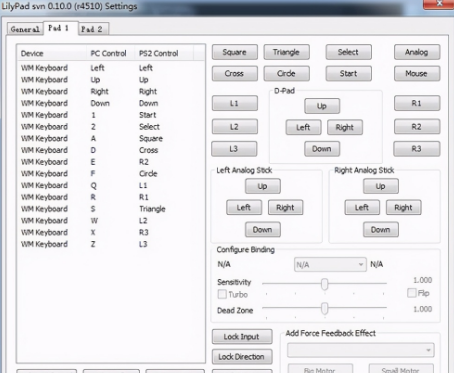This screenshot has width=454, height=373.
Task: Click Left Analog Stick Right button
Action: [x=286, y=208]
